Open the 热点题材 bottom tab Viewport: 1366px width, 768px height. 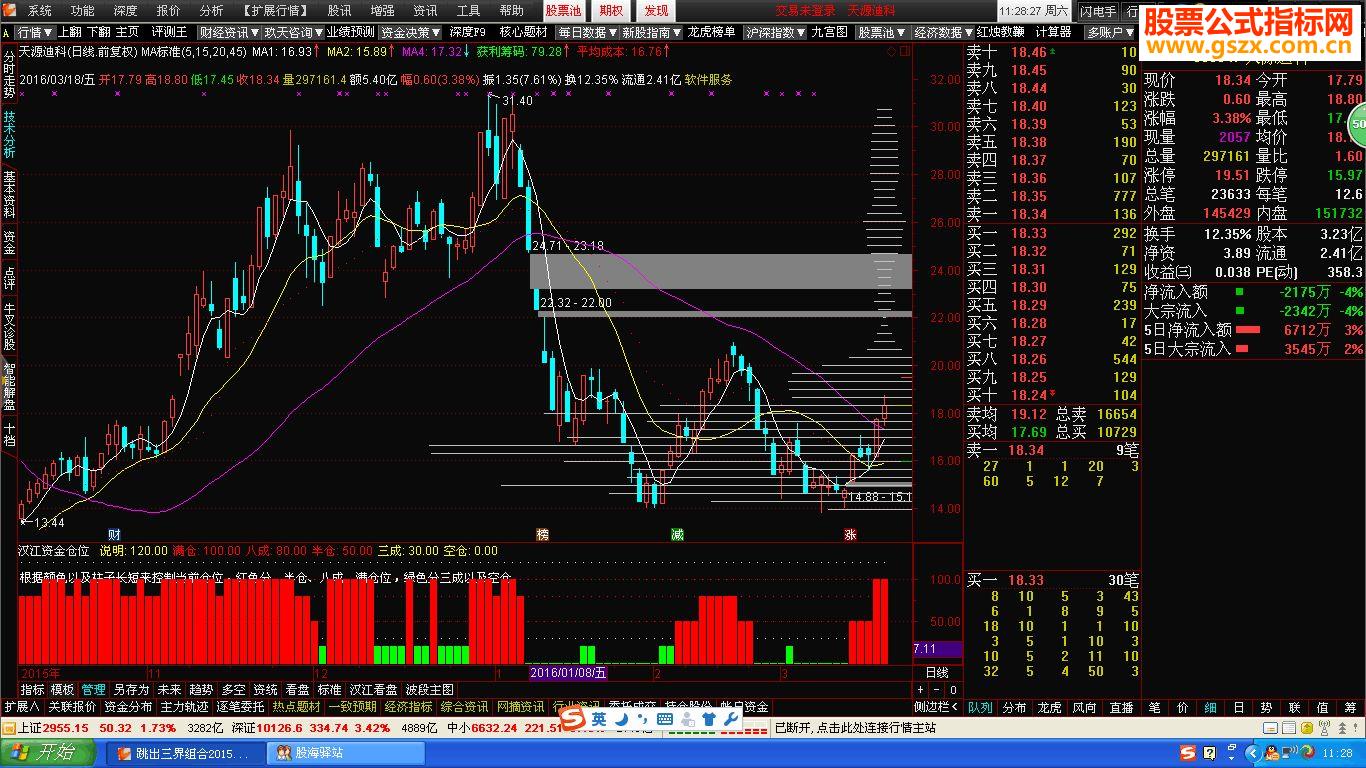(296, 707)
